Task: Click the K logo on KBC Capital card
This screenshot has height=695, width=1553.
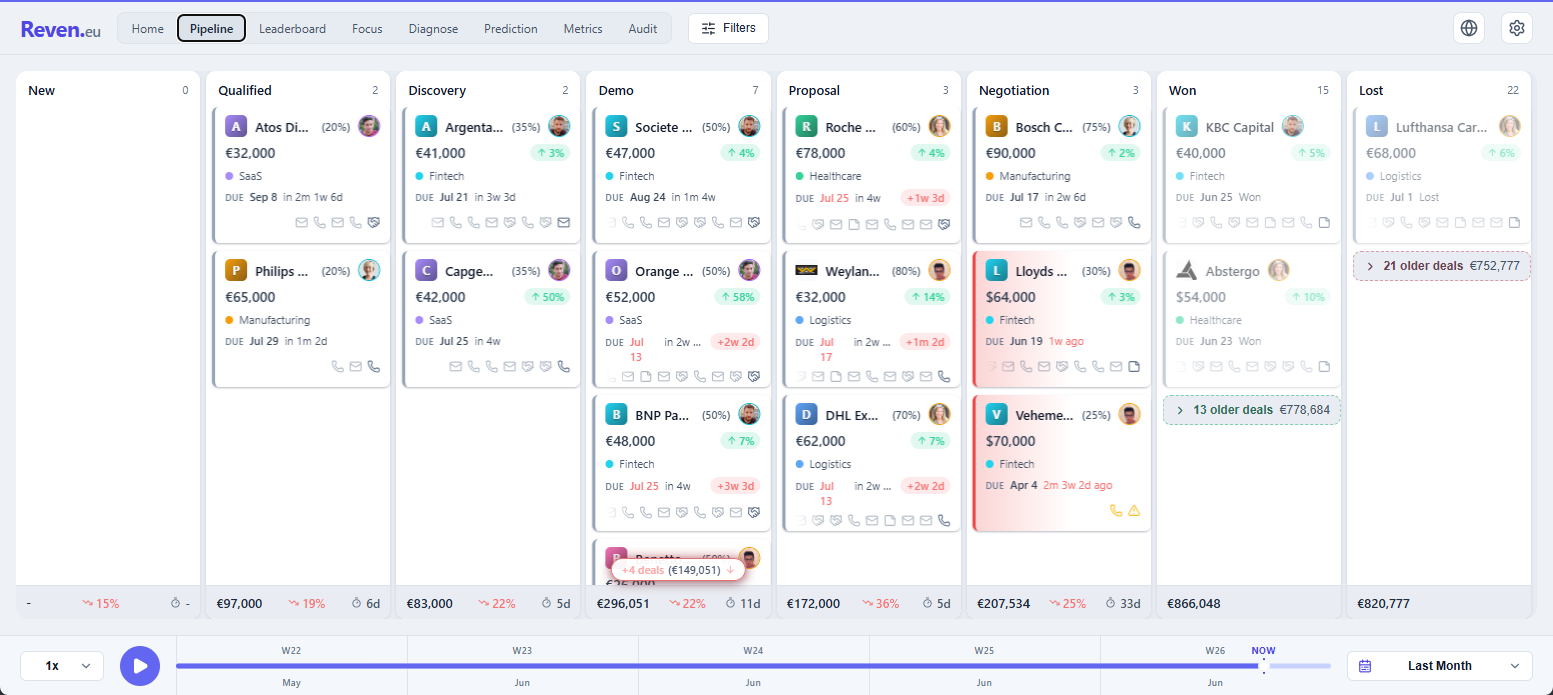Action: pos(1186,127)
